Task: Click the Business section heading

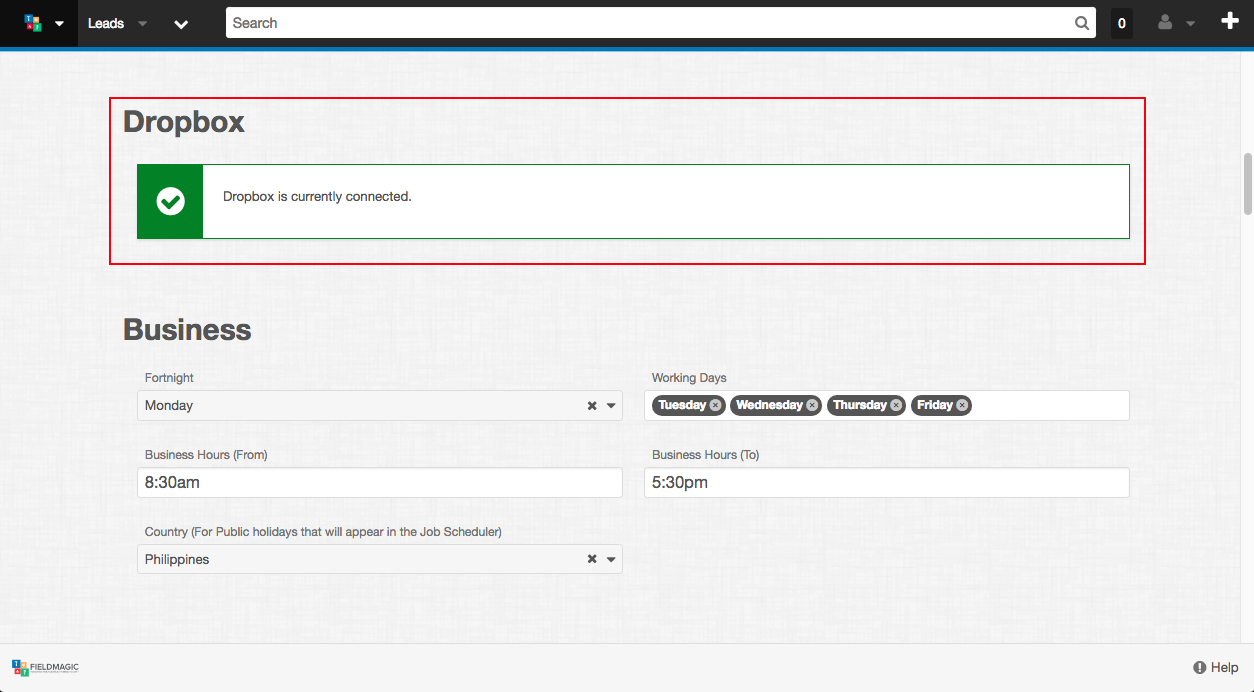Action: coord(187,330)
